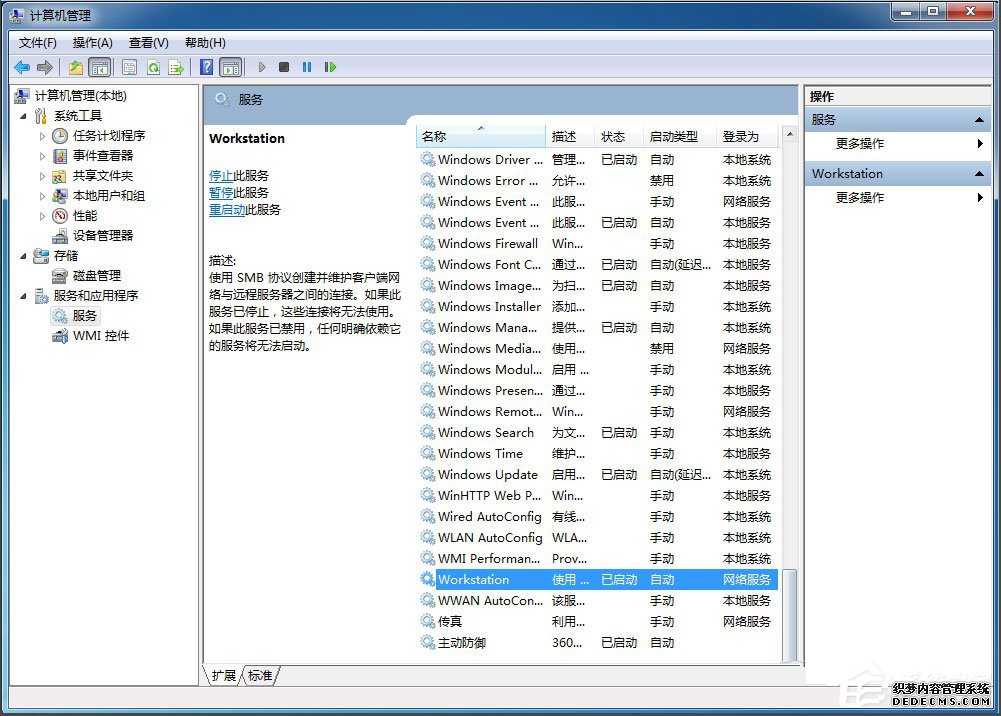Collapse the 系统工具 tree node
This screenshot has height=716, width=1001.
click(24, 116)
